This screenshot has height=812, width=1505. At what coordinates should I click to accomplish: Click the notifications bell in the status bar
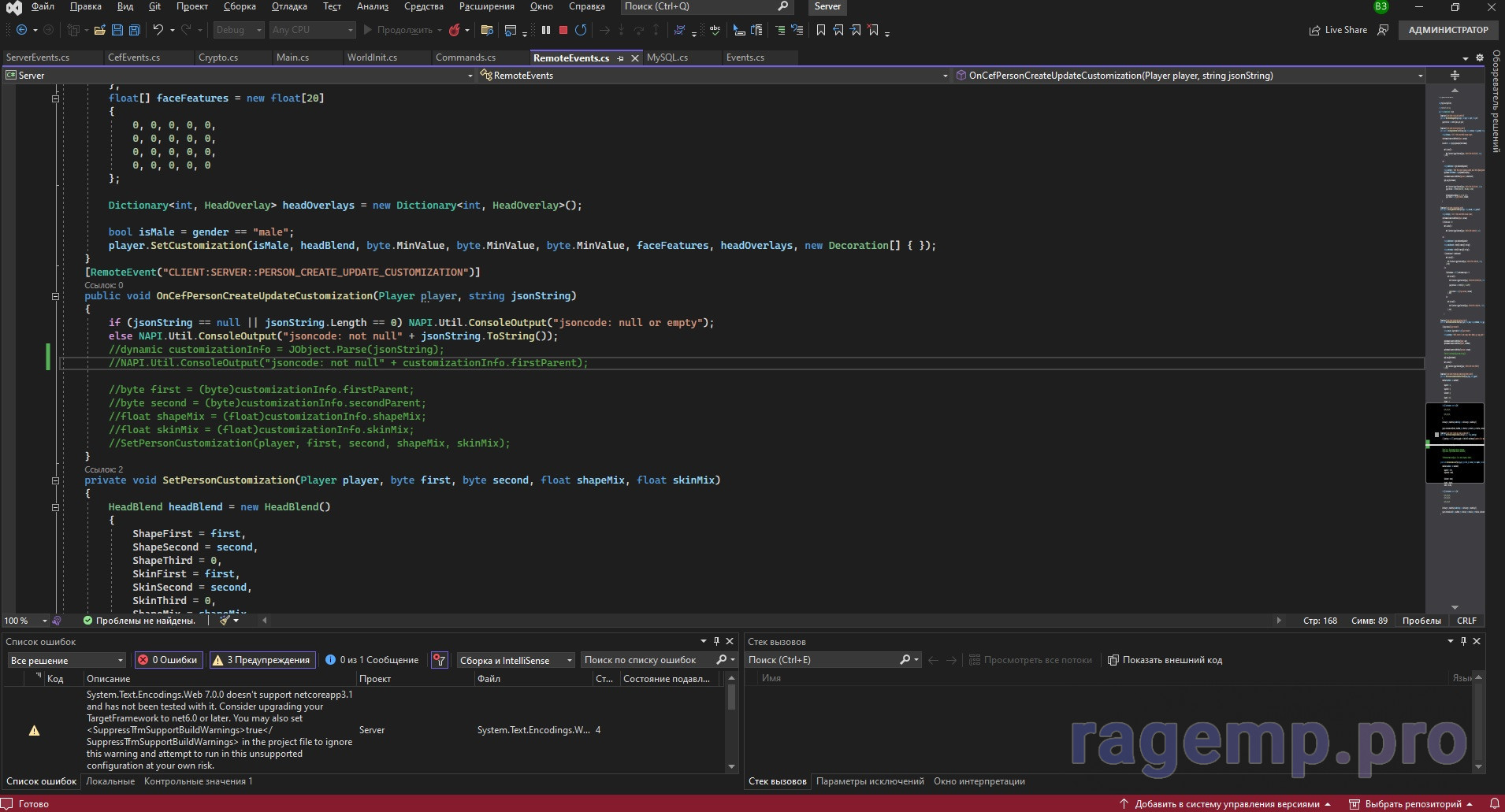pyautogui.click(x=1494, y=804)
